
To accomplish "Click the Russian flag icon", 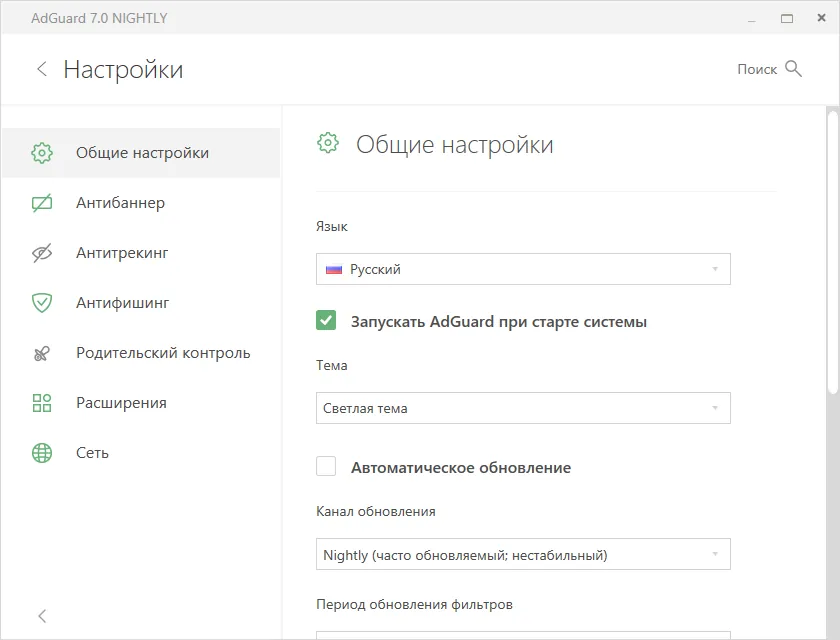I will click(334, 269).
